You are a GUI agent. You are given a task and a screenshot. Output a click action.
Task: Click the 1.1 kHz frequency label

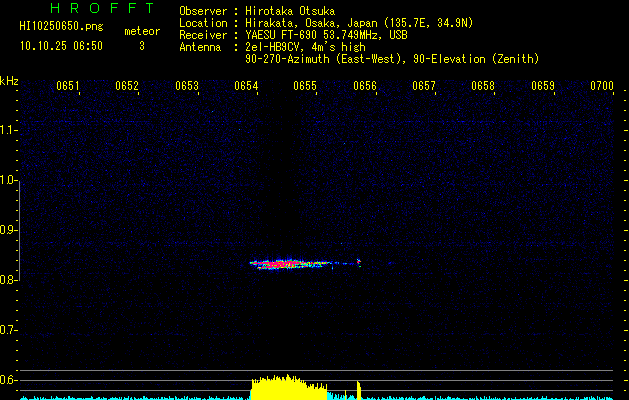tap(8, 130)
